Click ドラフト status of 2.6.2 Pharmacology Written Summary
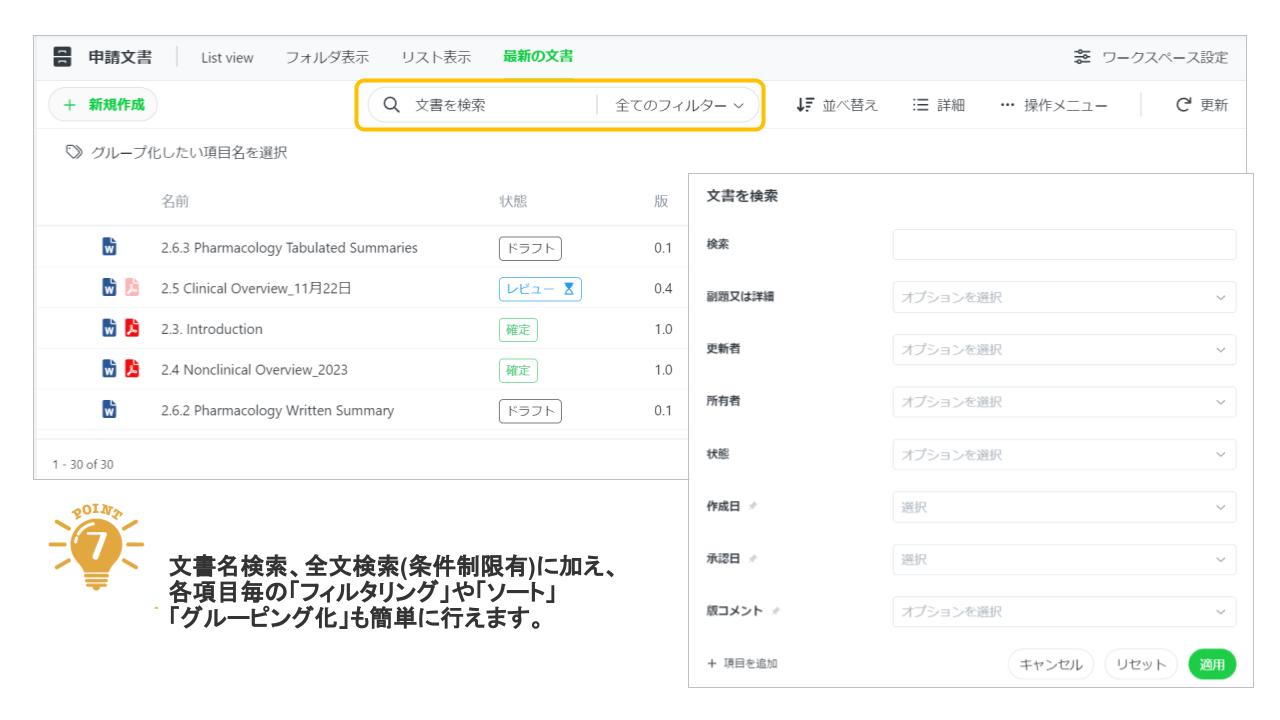The height and width of the screenshot is (720, 1280). click(530, 410)
